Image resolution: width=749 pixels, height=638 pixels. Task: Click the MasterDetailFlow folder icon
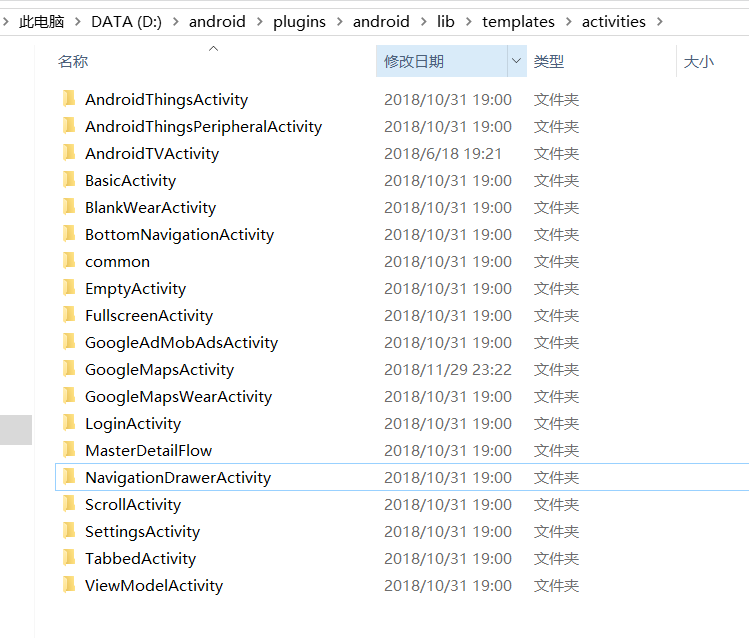[69, 450]
